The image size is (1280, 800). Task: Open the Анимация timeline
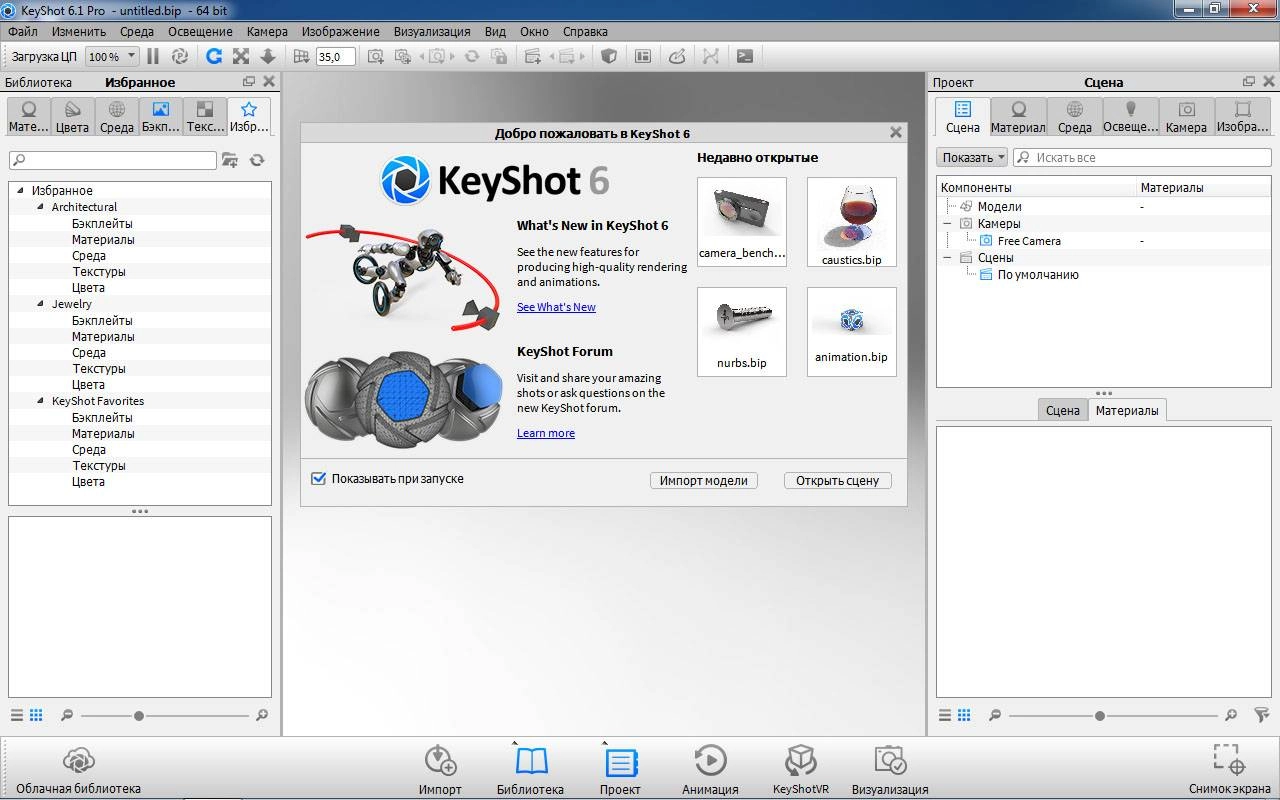(x=710, y=770)
